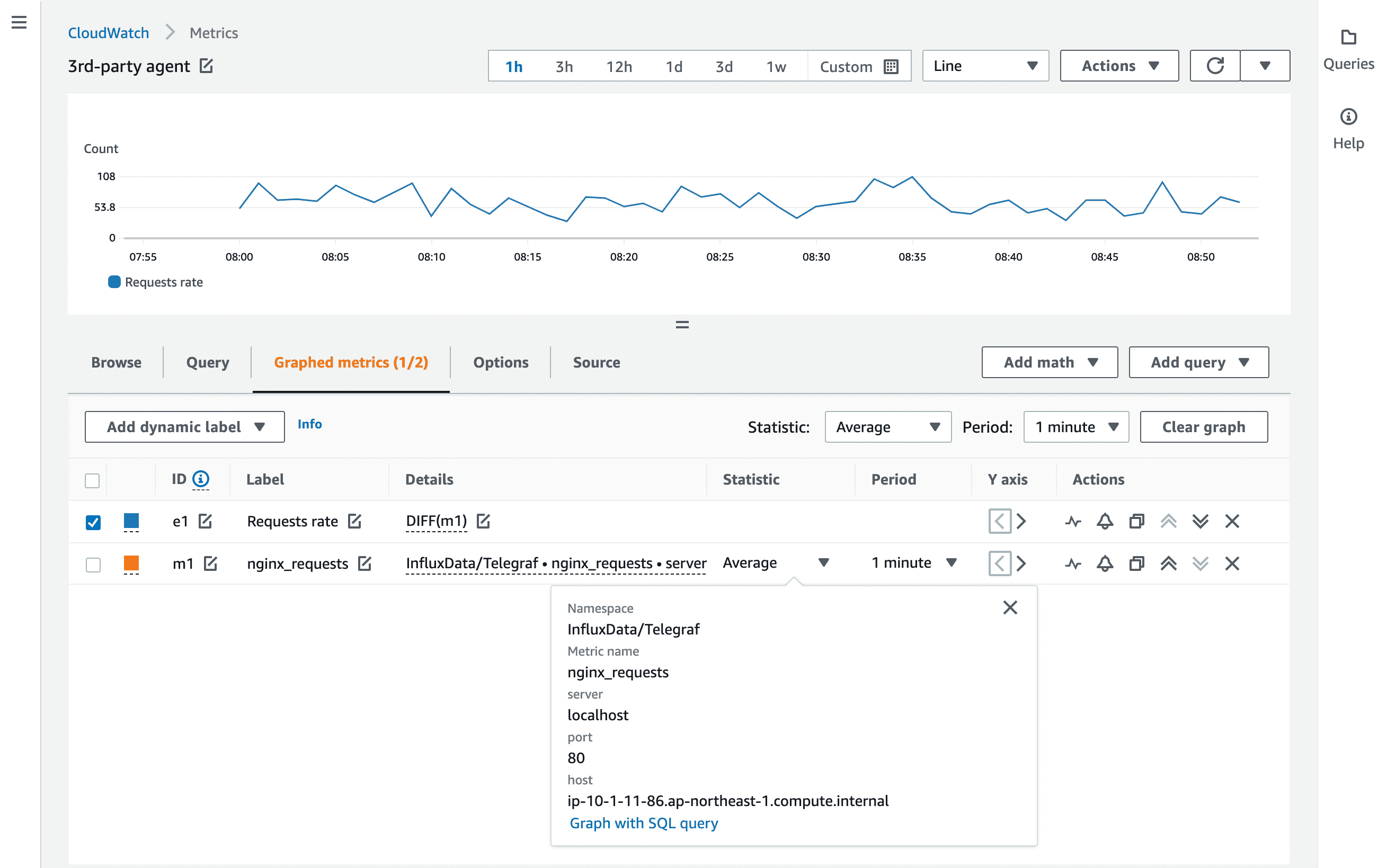Open the Add dynamic label dropdown

pos(184,427)
